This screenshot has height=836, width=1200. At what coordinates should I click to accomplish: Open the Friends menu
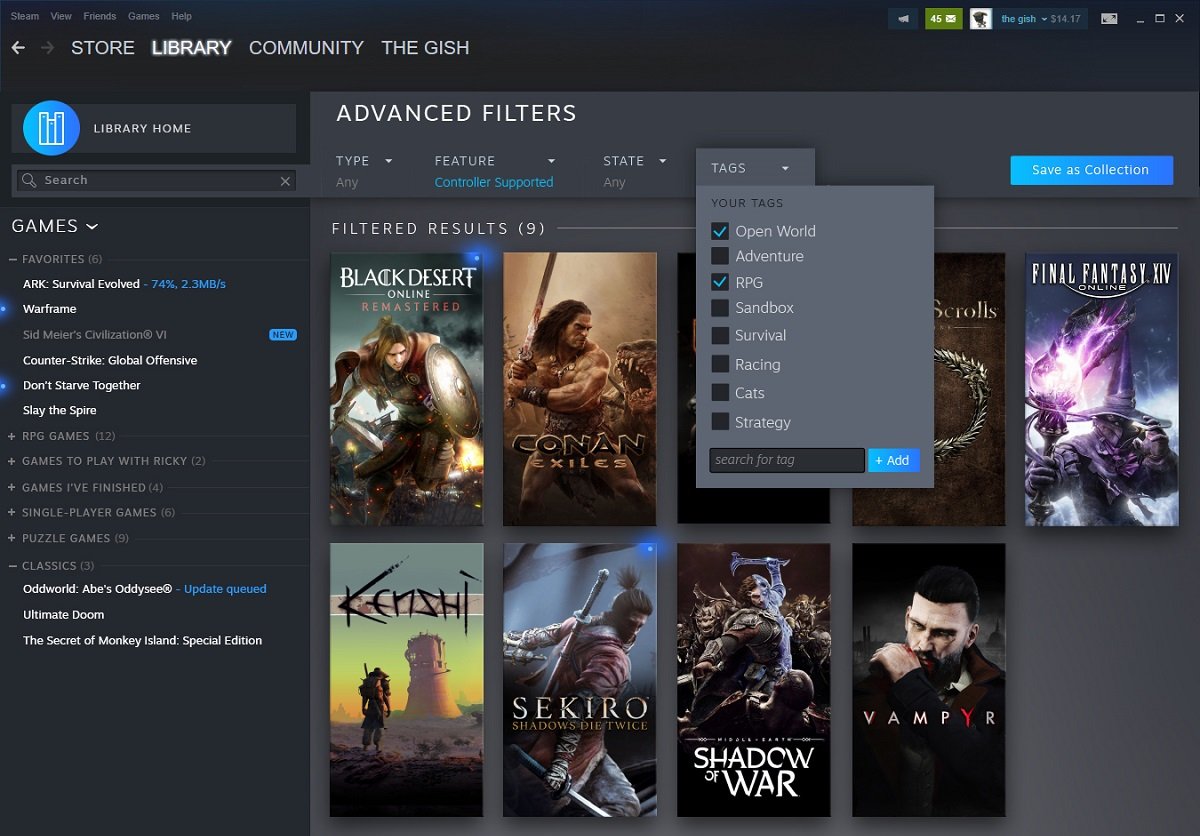coord(99,17)
